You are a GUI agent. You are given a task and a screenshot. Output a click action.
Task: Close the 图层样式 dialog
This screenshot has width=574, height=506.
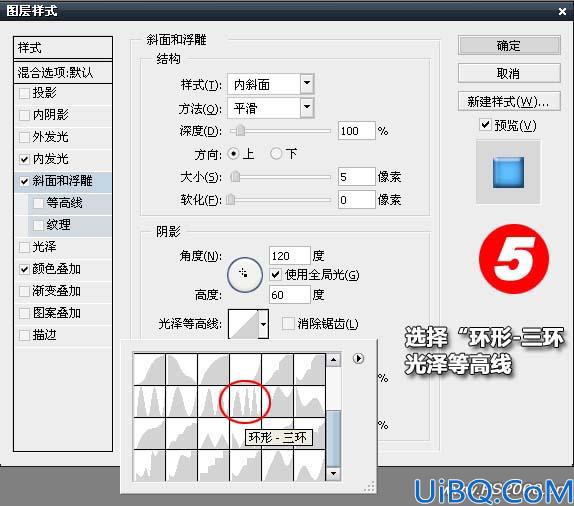(562, 11)
